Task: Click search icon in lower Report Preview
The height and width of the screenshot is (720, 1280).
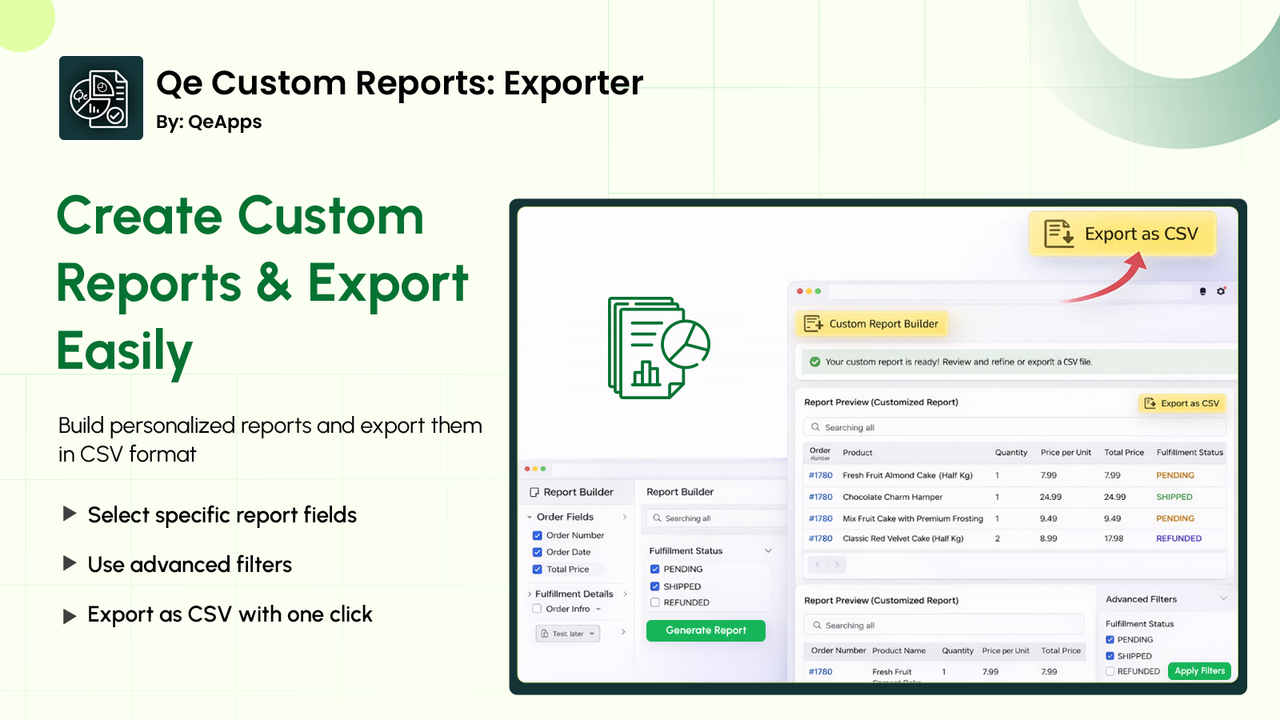Action: click(816, 625)
